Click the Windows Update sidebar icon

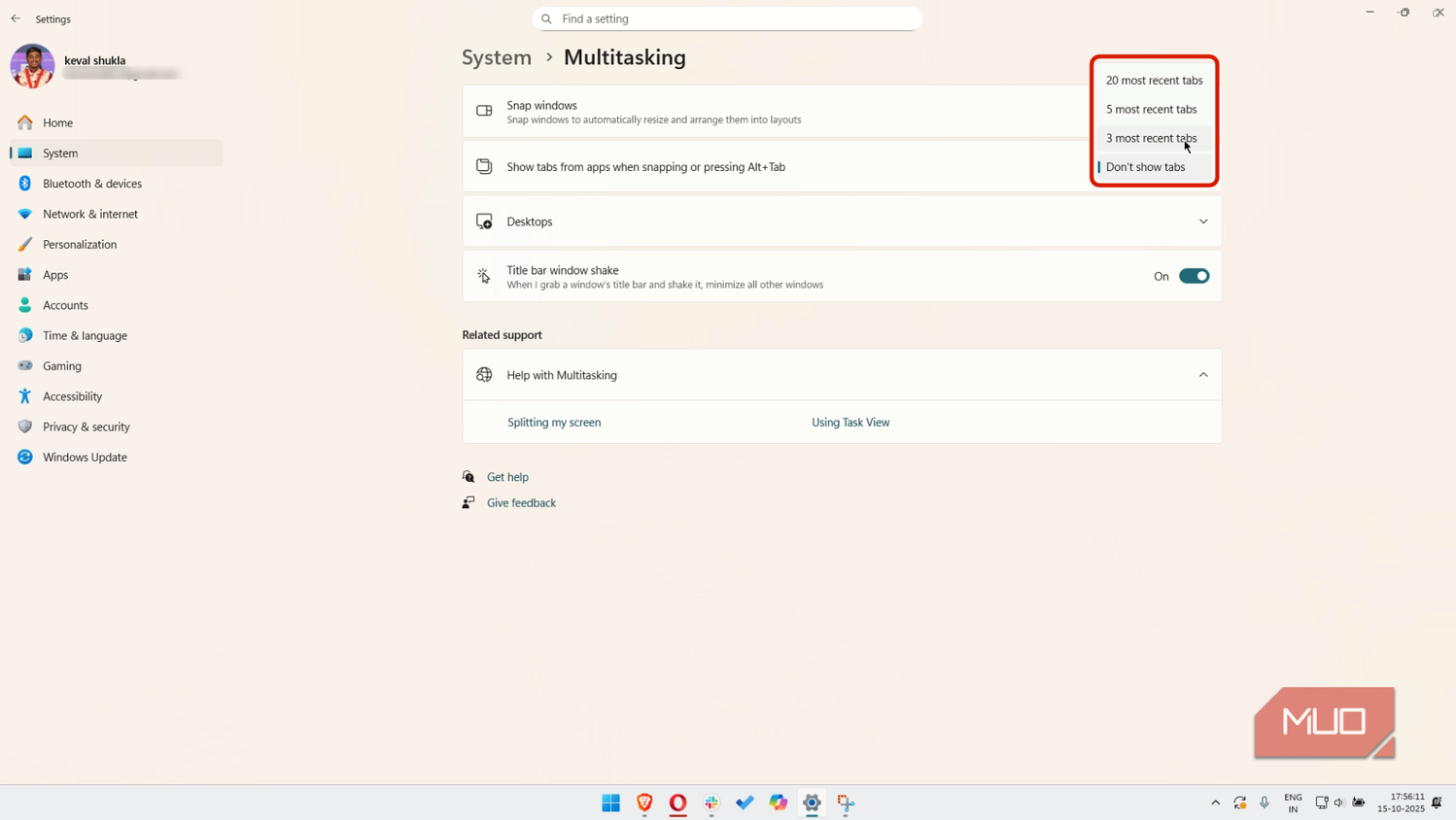click(x=25, y=457)
